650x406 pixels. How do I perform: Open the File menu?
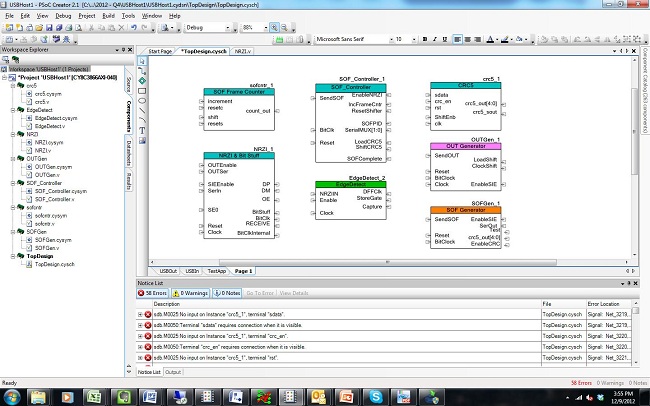(10, 16)
